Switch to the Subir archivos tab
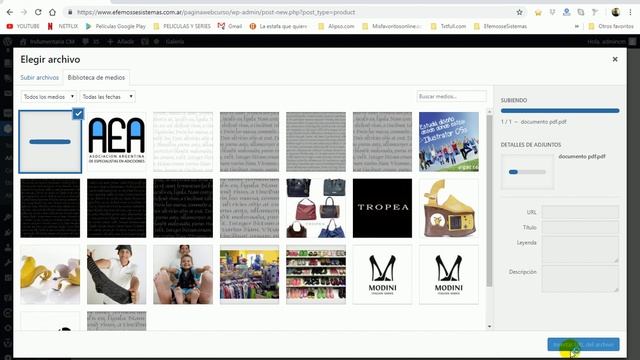Image resolution: width=640 pixels, height=360 pixels. 40,77
